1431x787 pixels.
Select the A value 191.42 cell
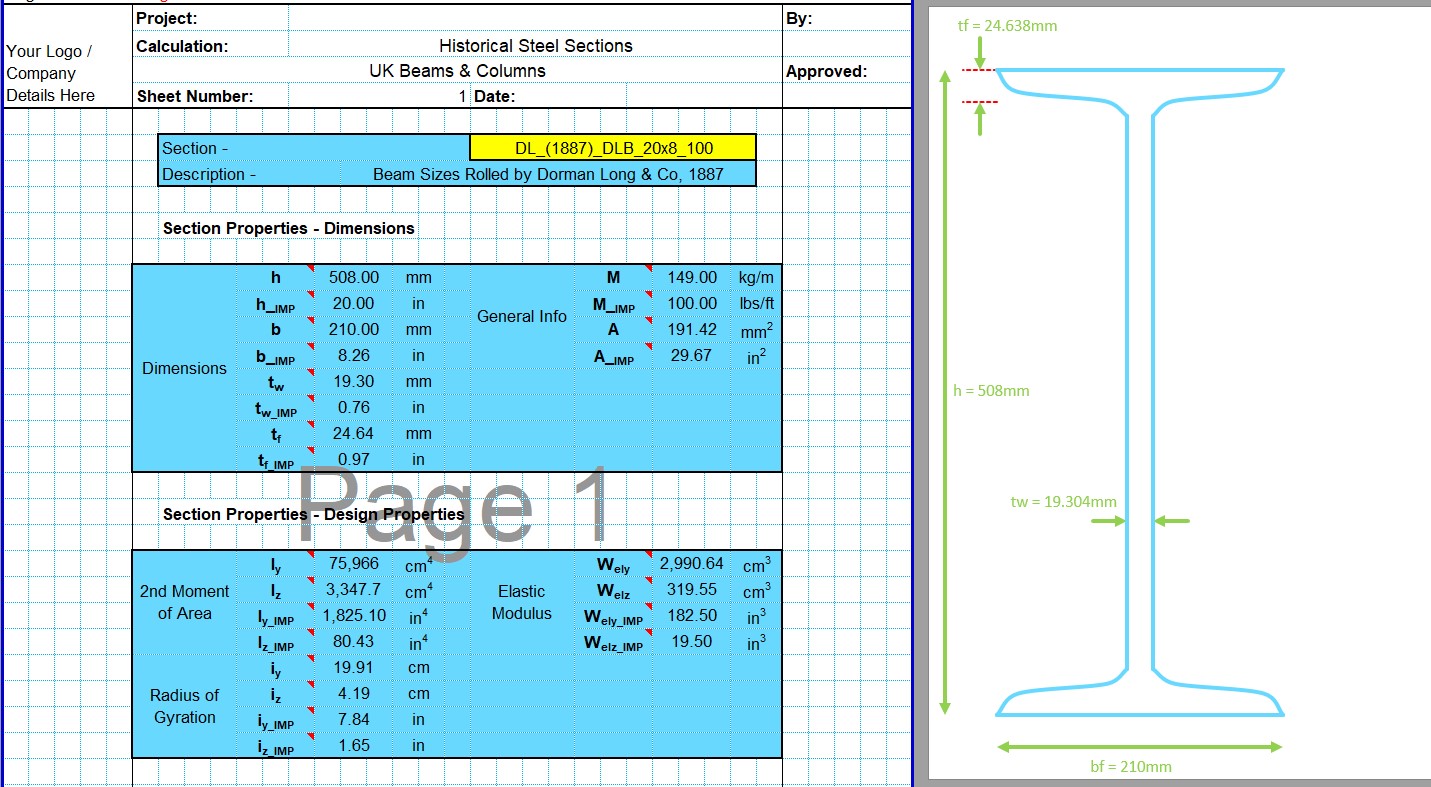(693, 329)
